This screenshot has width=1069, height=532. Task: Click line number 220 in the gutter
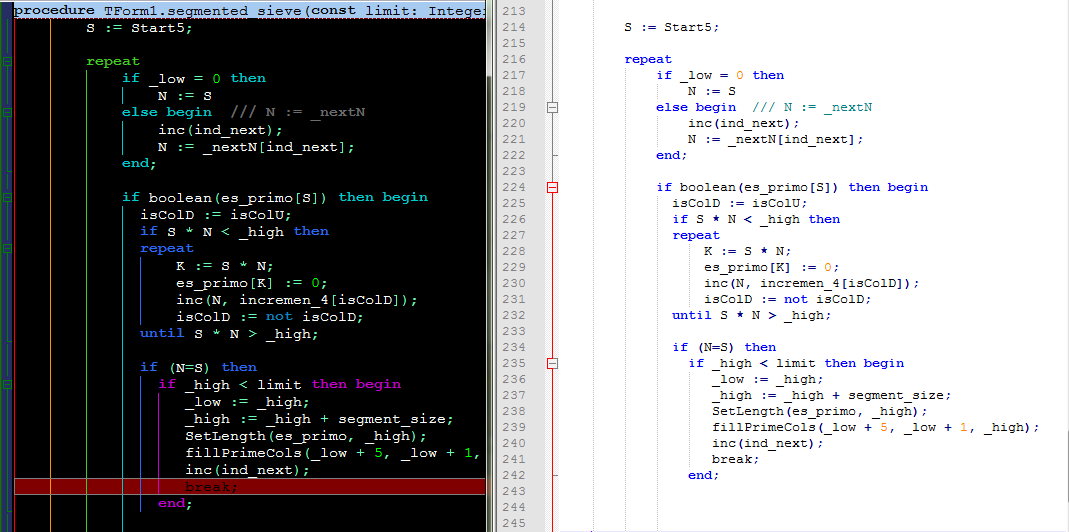coord(513,123)
